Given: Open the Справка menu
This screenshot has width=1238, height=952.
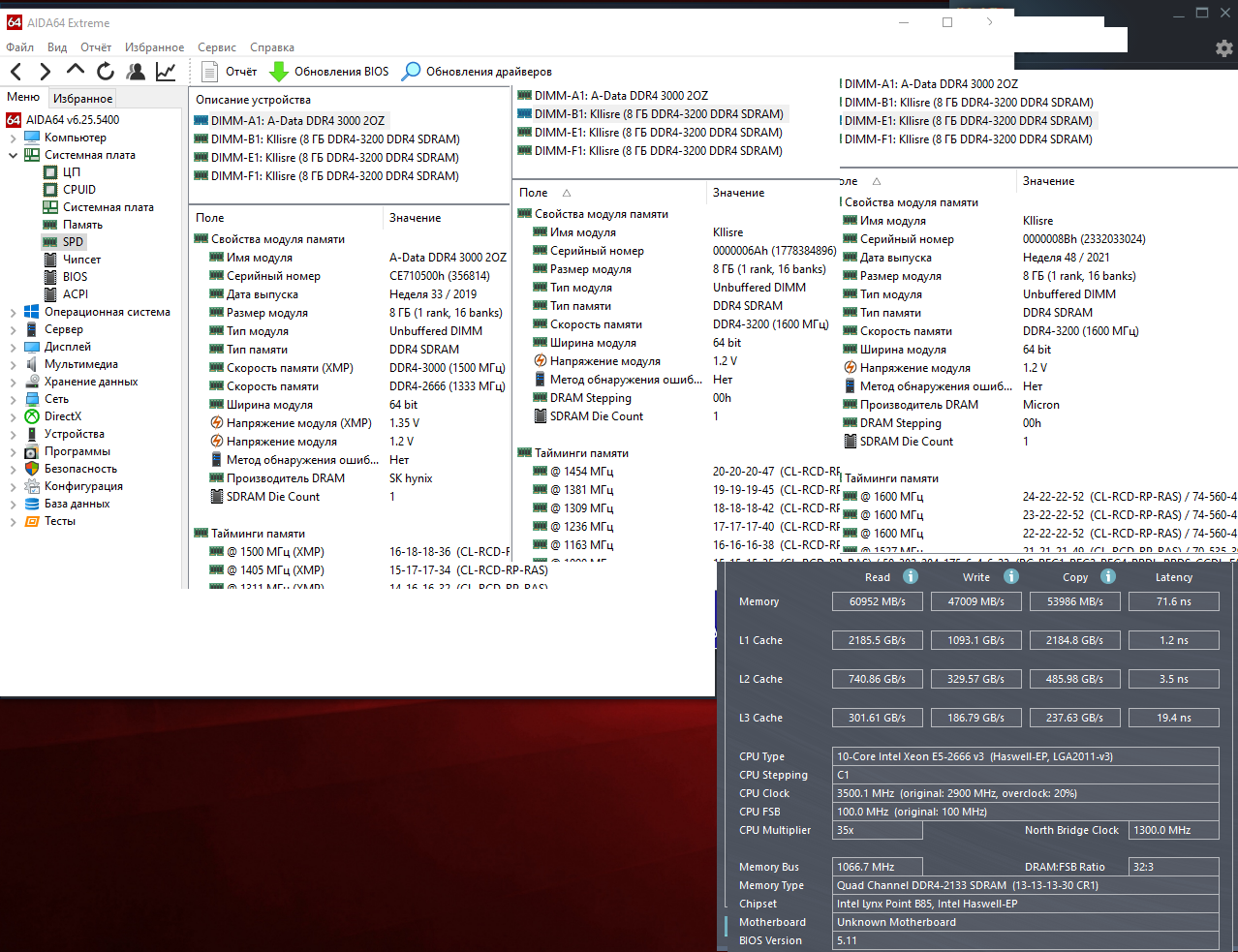Looking at the screenshot, I should pos(272,46).
